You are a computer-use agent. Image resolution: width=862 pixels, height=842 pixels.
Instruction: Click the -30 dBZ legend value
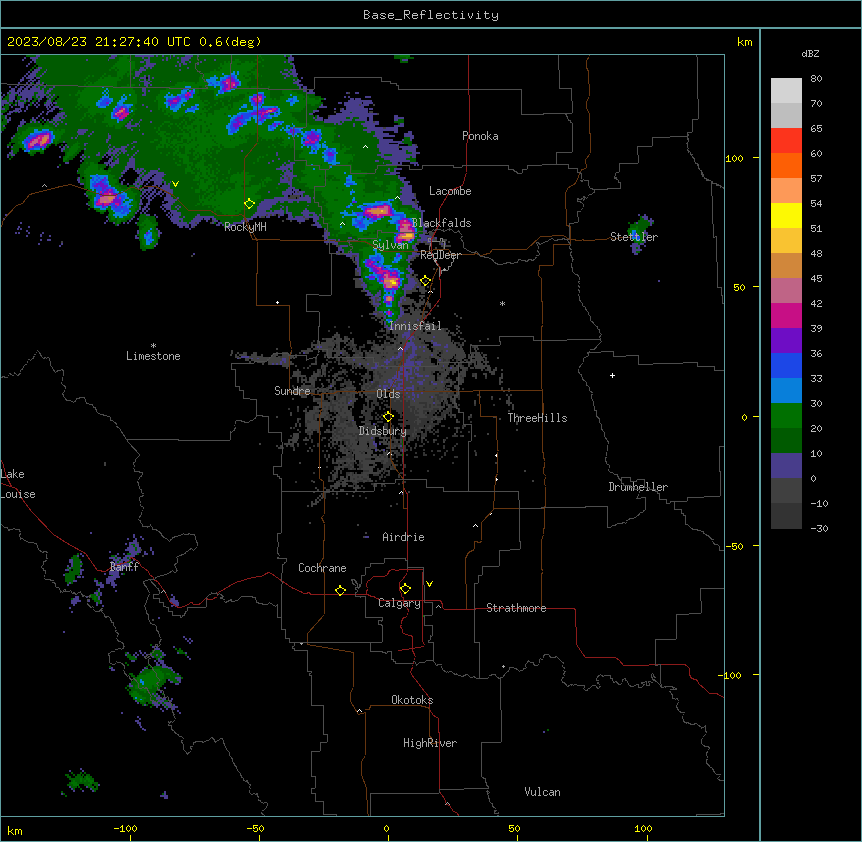(819, 528)
